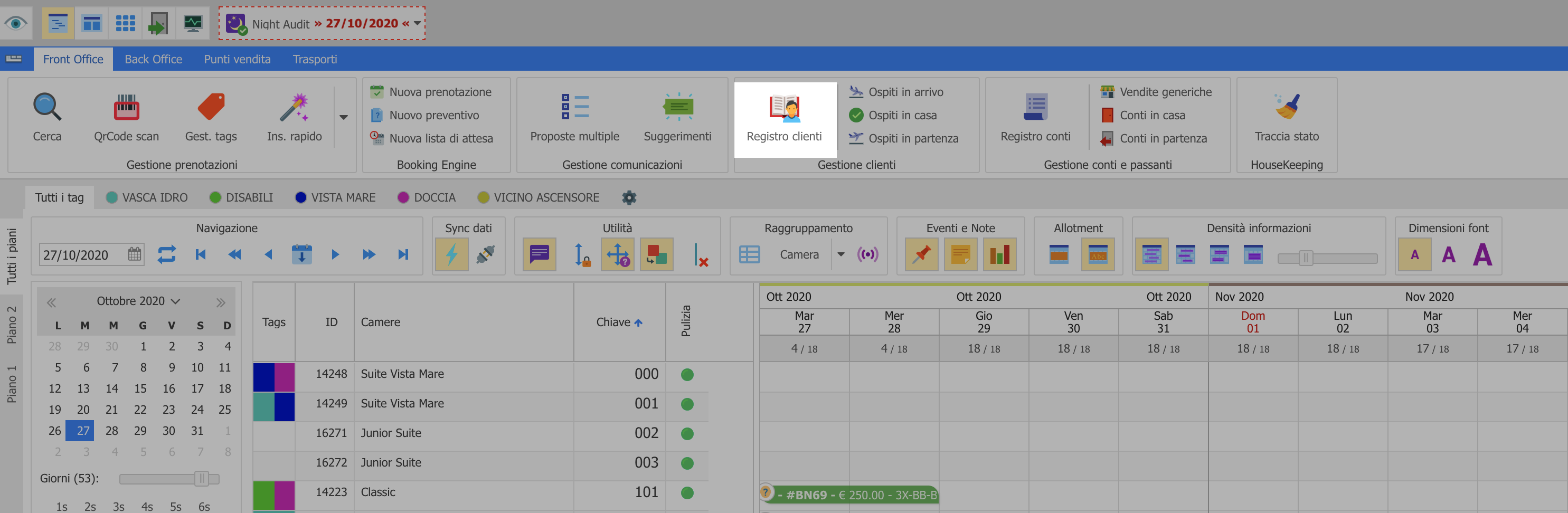
Task: Jump to last date navigation button
Action: 403,254
